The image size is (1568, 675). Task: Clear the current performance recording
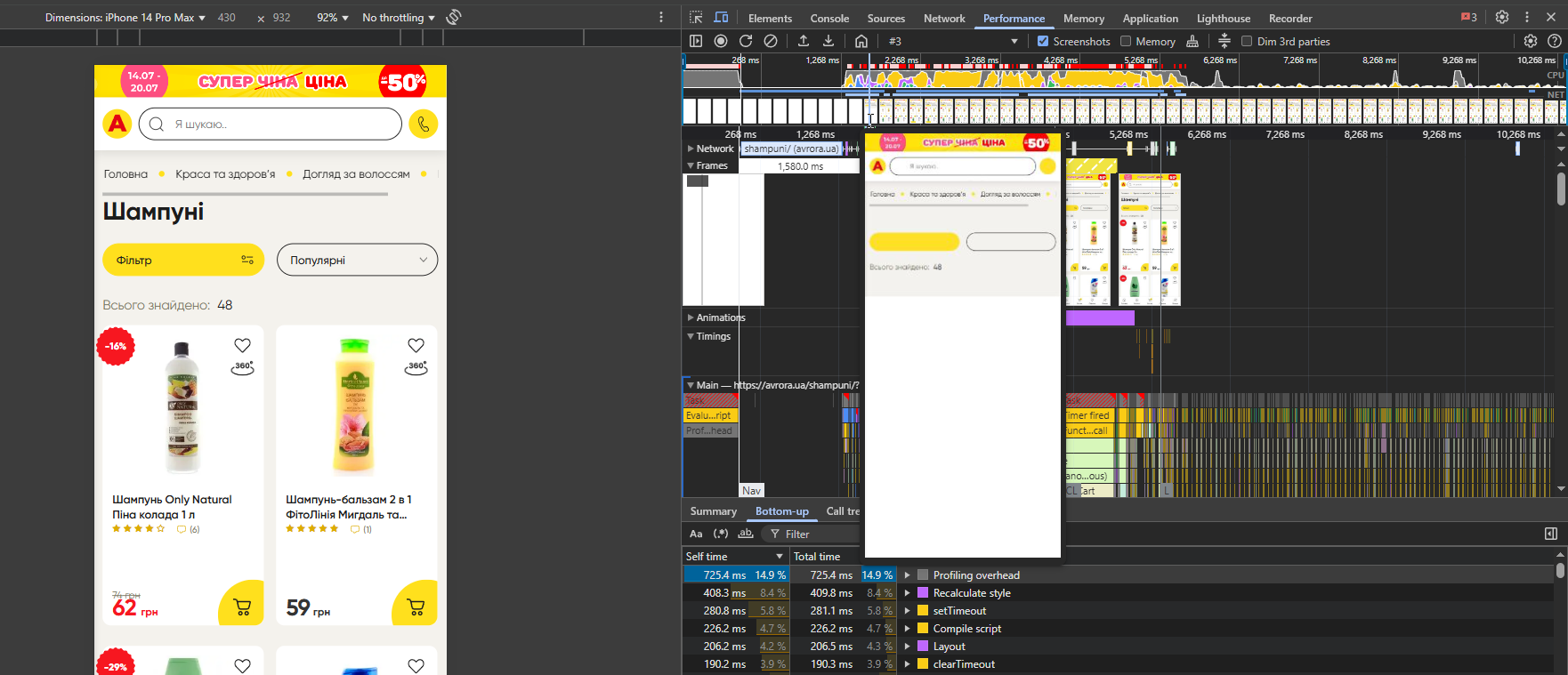pyautogui.click(x=771, y=41)
